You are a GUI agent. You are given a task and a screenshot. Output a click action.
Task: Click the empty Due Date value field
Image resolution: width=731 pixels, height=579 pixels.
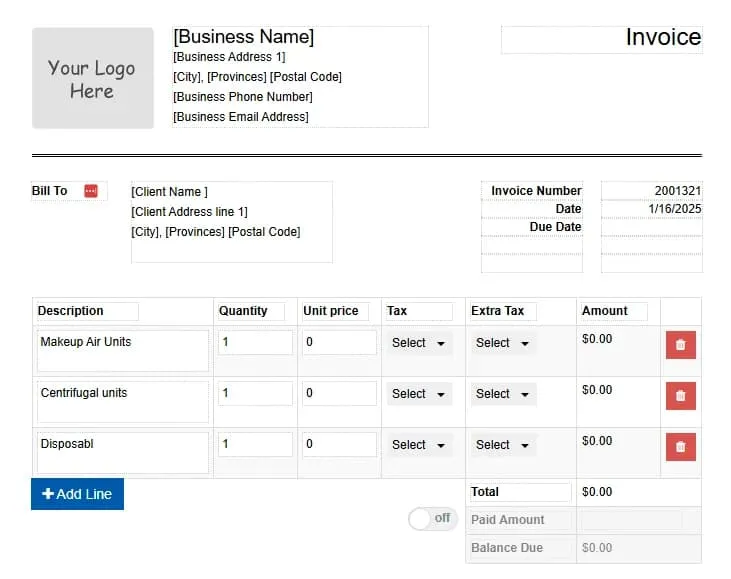pyautogui.click(x=652, y=227)
